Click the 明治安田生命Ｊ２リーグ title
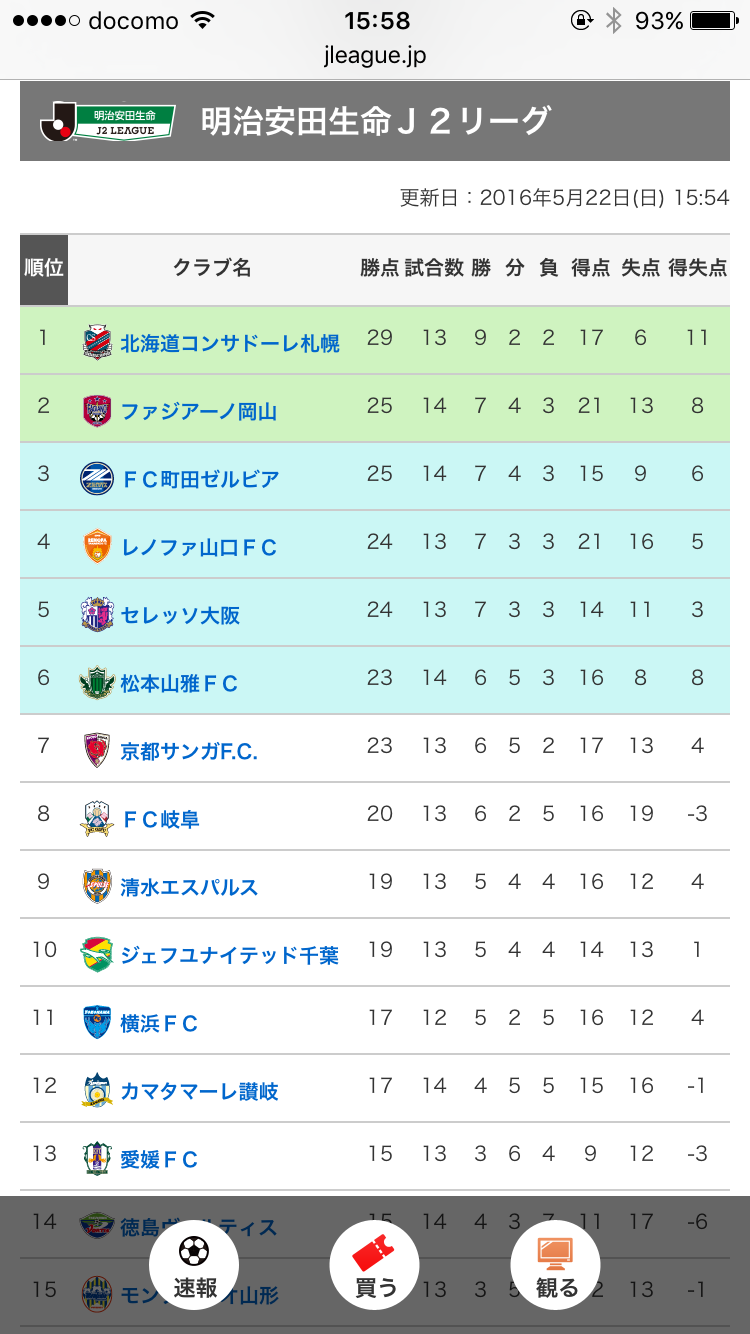The height and width of the screenshot is (1334, 750). coord(375,121)
